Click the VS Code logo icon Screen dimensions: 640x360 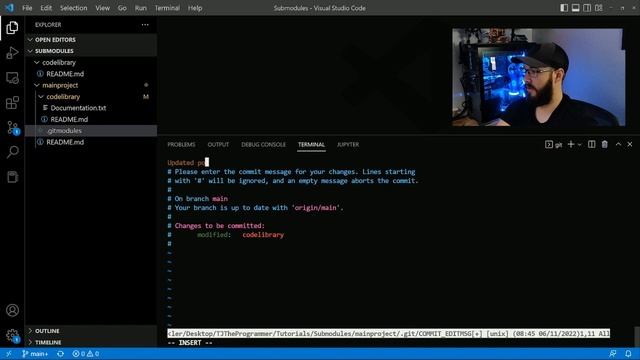point(9,8)
